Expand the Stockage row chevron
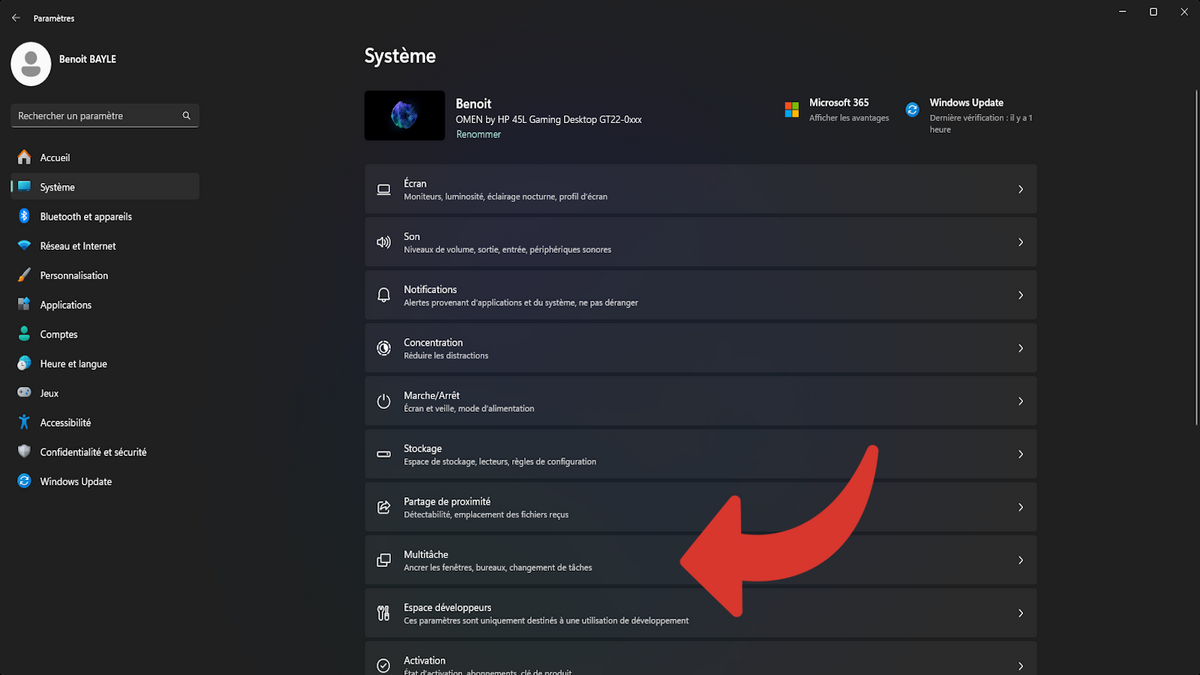The height and width of the screenshot is (675, 1200). (1020, 455)
